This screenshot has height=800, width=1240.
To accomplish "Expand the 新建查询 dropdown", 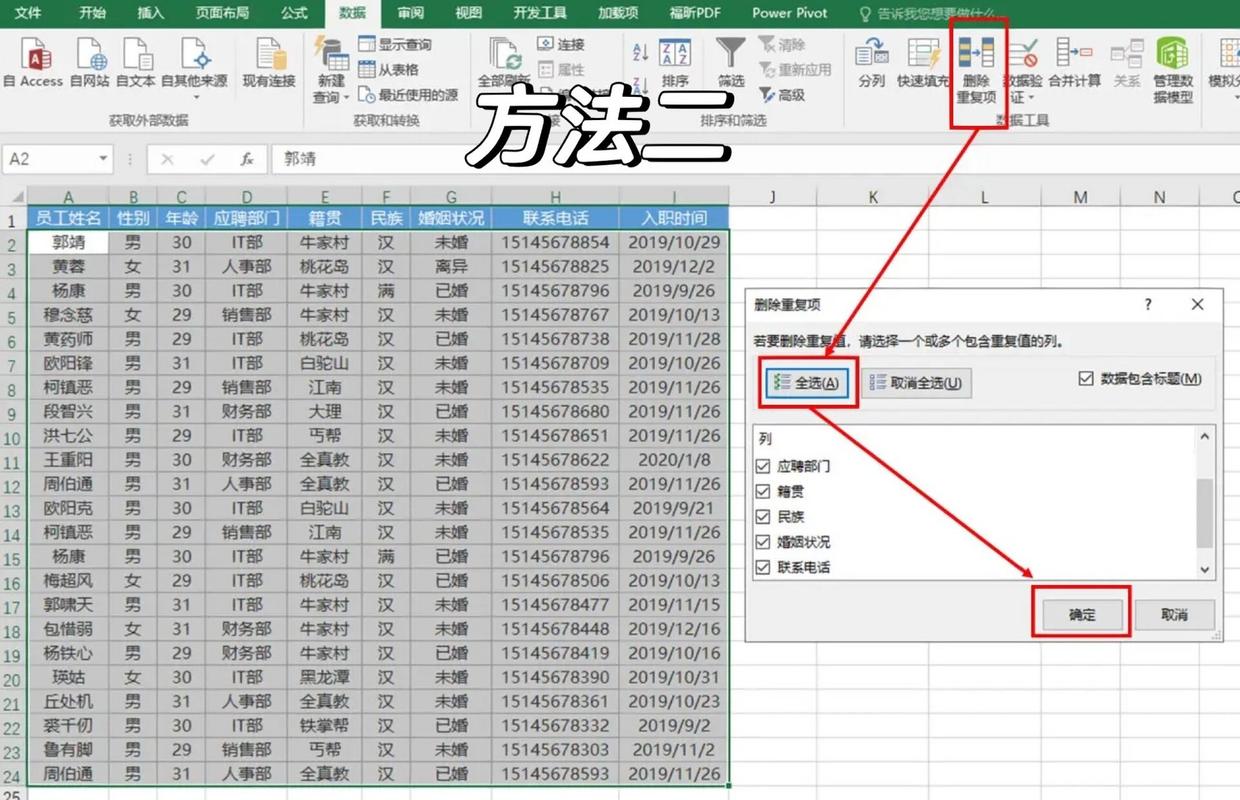I will click(x=346, y=98).
